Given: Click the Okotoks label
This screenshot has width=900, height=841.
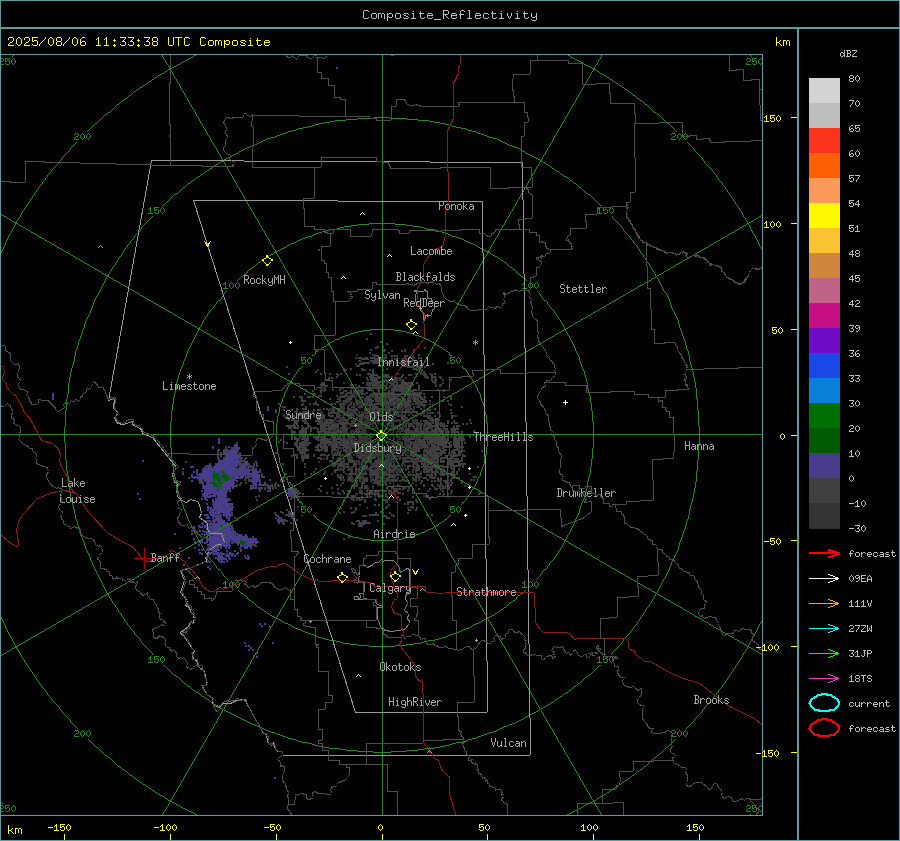Looking at the screenshot, I should pos(400,667).
